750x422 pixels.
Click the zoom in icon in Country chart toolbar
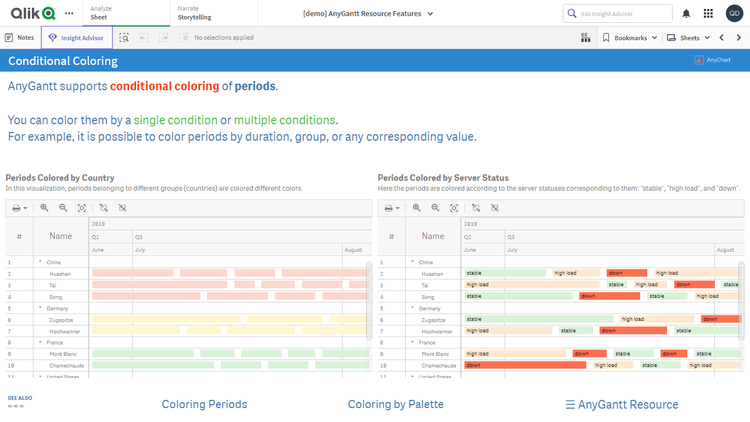(44, 208)
